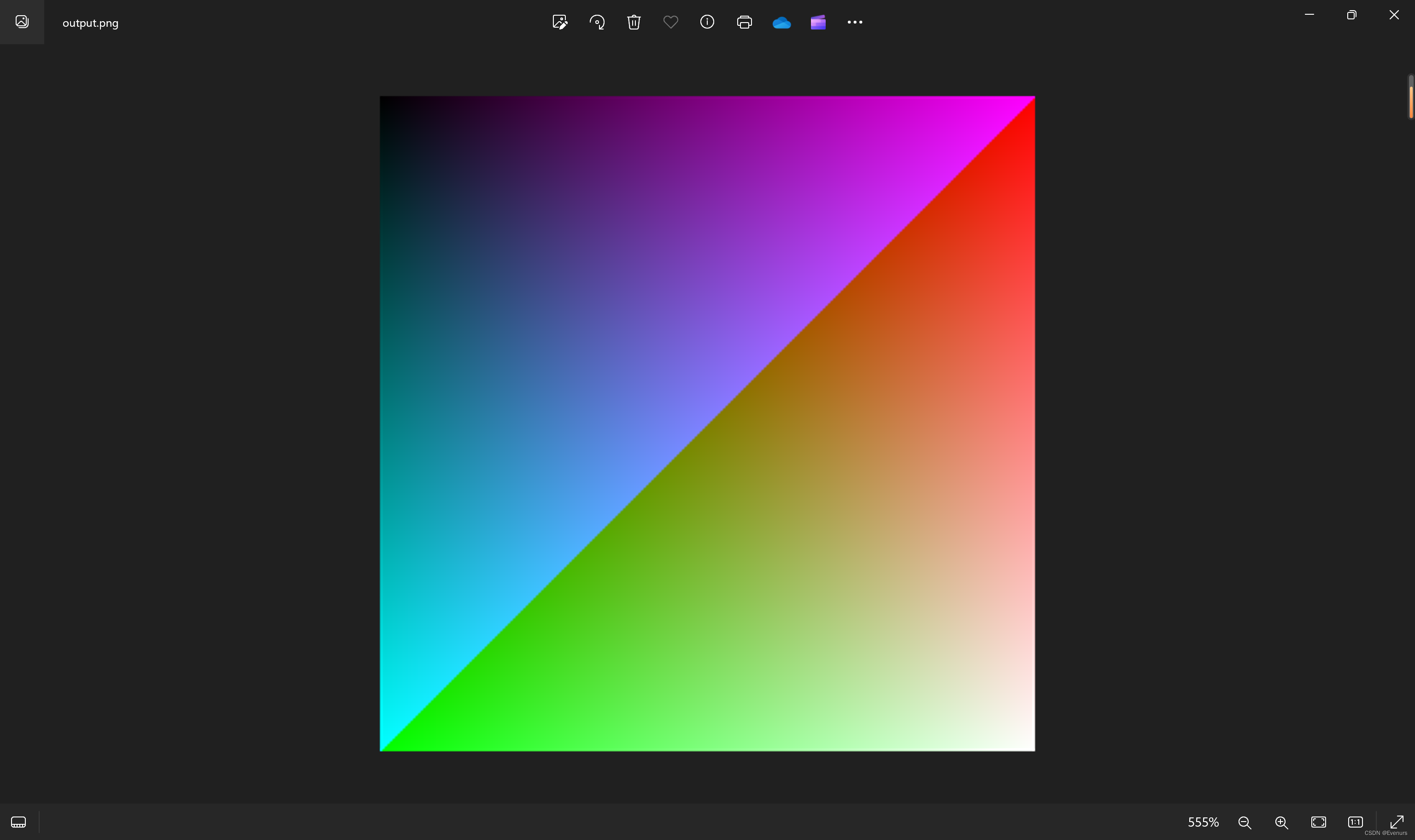Restore down the Photos window
Viewport: 1415px width, 840px height.
point(1351,15)
